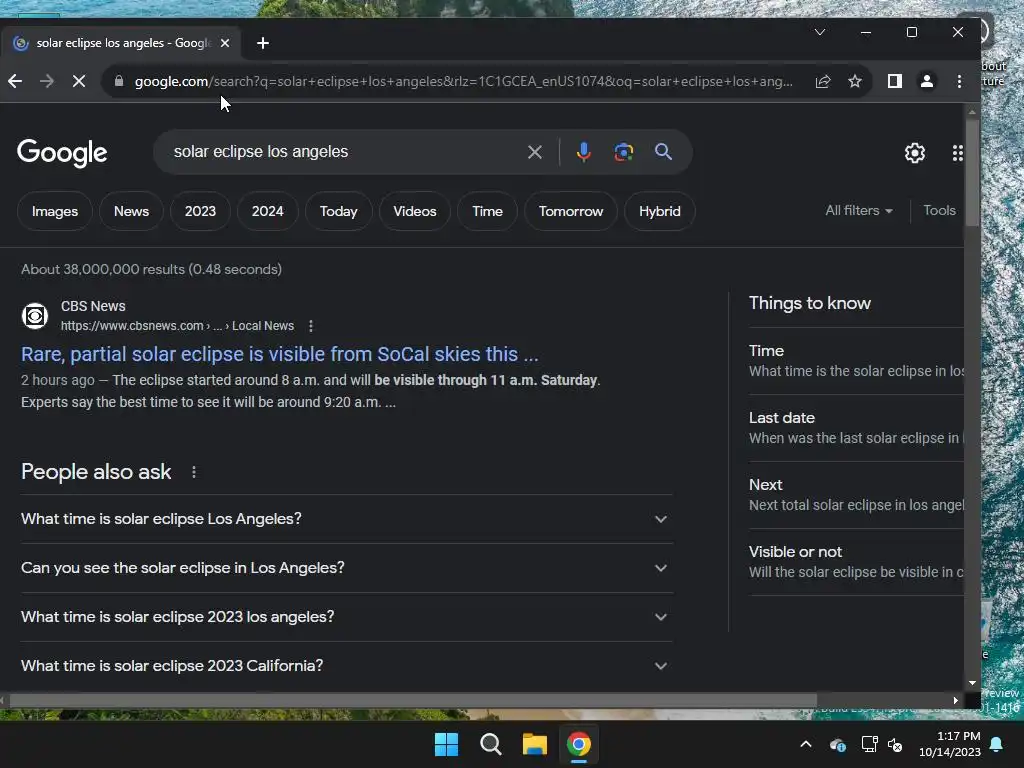The image size is (1024, 768).
Task: Select the Today filter chip
Action: point(338,212)
